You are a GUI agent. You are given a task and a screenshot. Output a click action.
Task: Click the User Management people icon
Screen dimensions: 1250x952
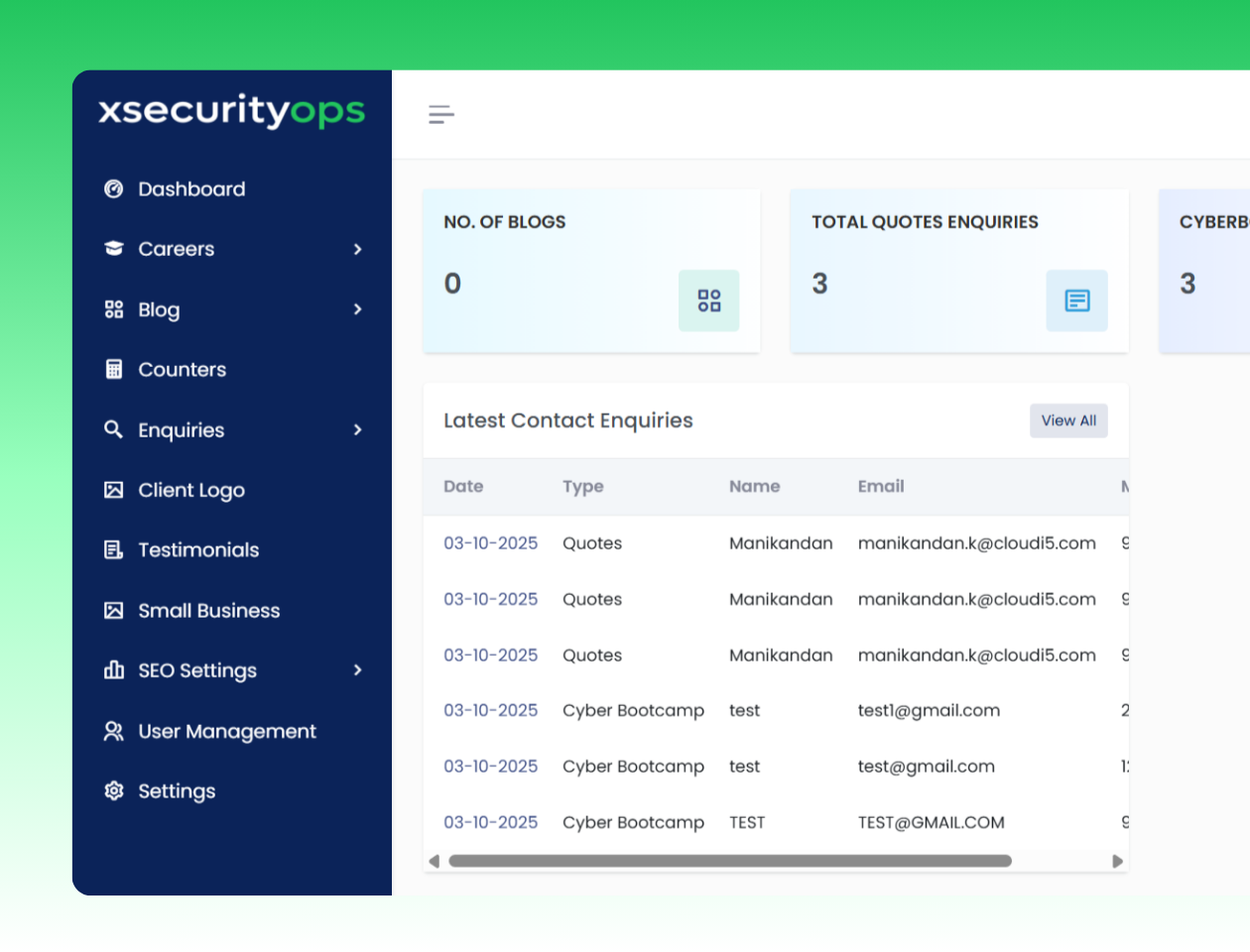click(114, 731)
